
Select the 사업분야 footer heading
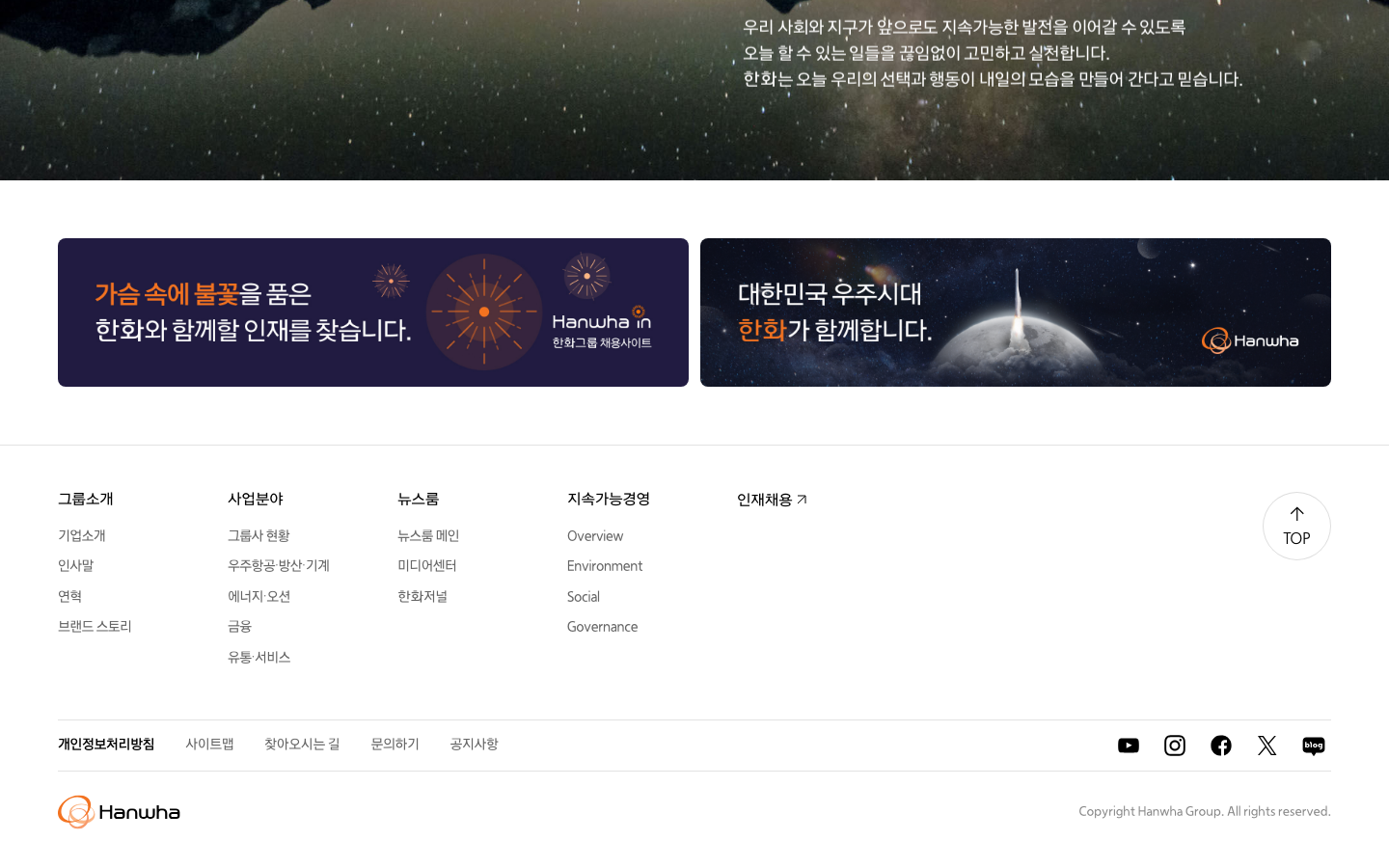(256, 499)
